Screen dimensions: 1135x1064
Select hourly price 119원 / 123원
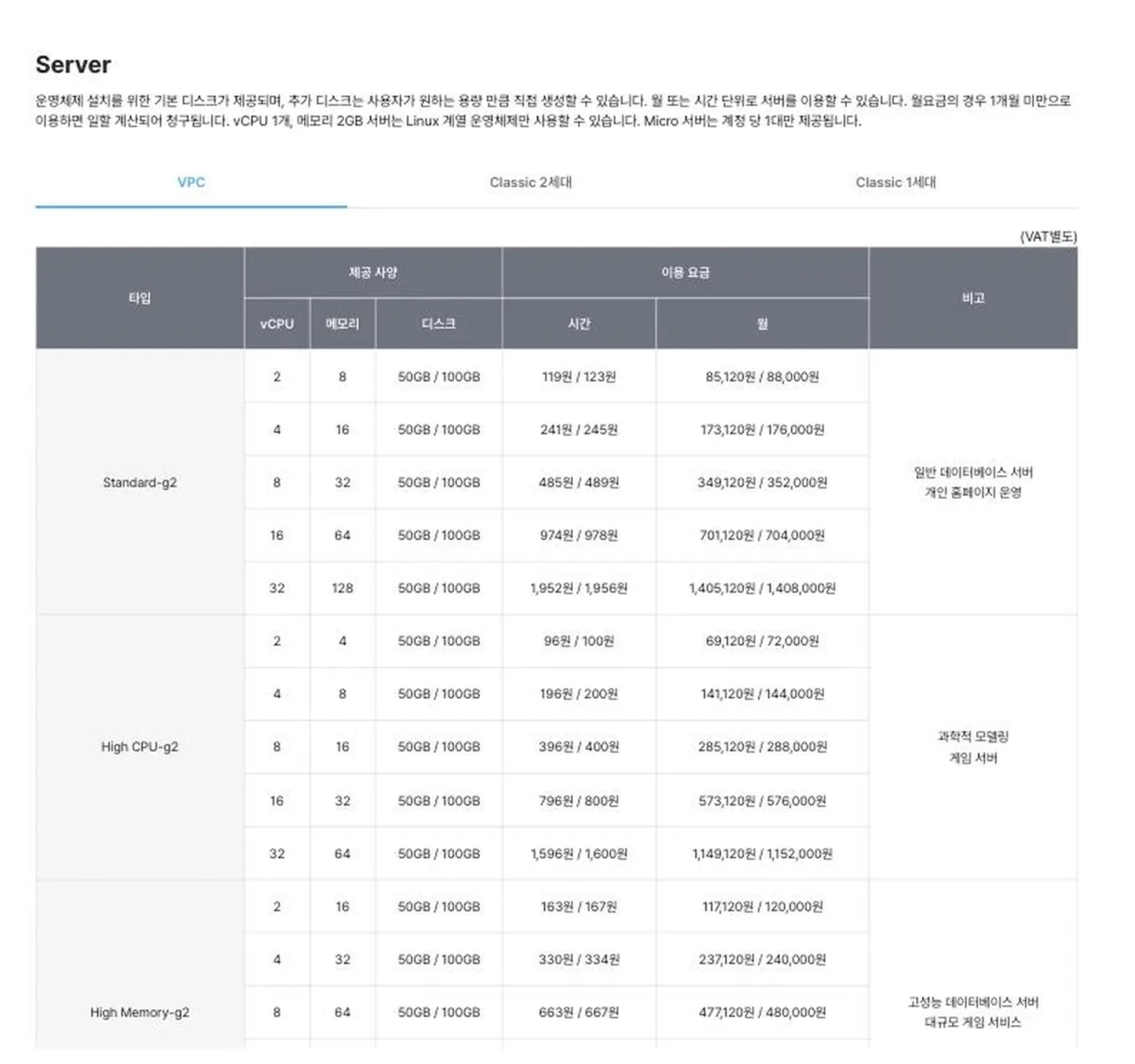(x=579, y=377)
